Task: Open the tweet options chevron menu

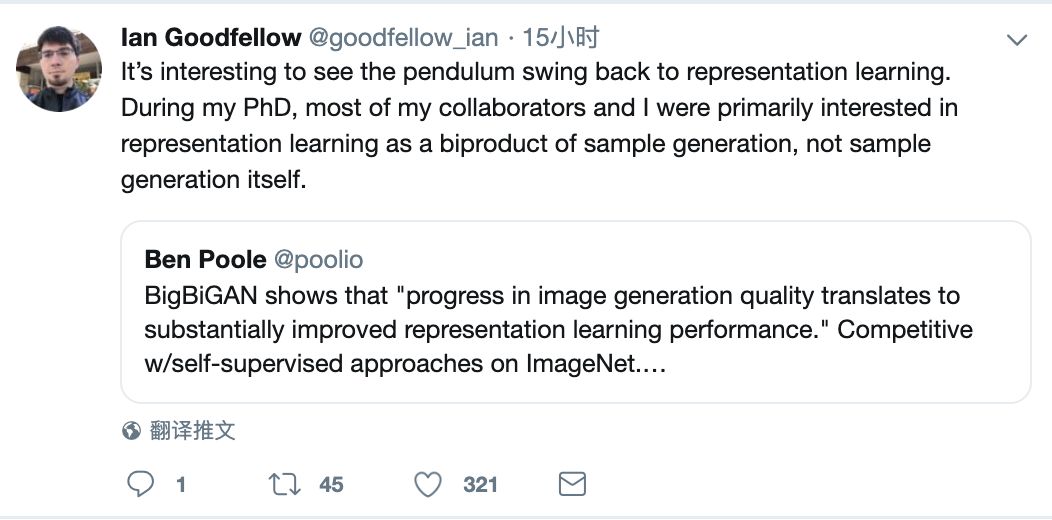Action: 1017,41
